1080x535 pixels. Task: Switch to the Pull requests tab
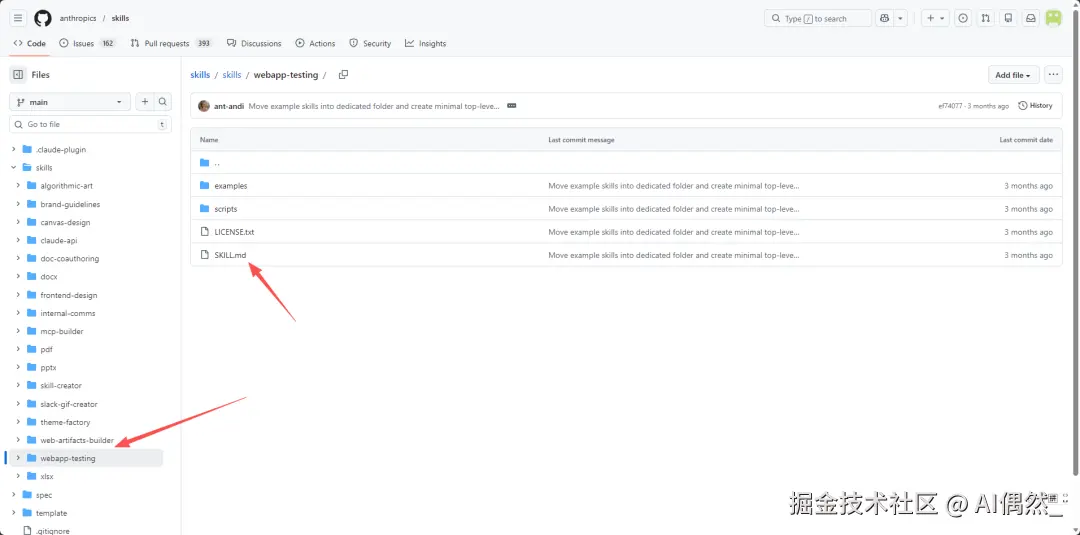[x=172, y=43]
